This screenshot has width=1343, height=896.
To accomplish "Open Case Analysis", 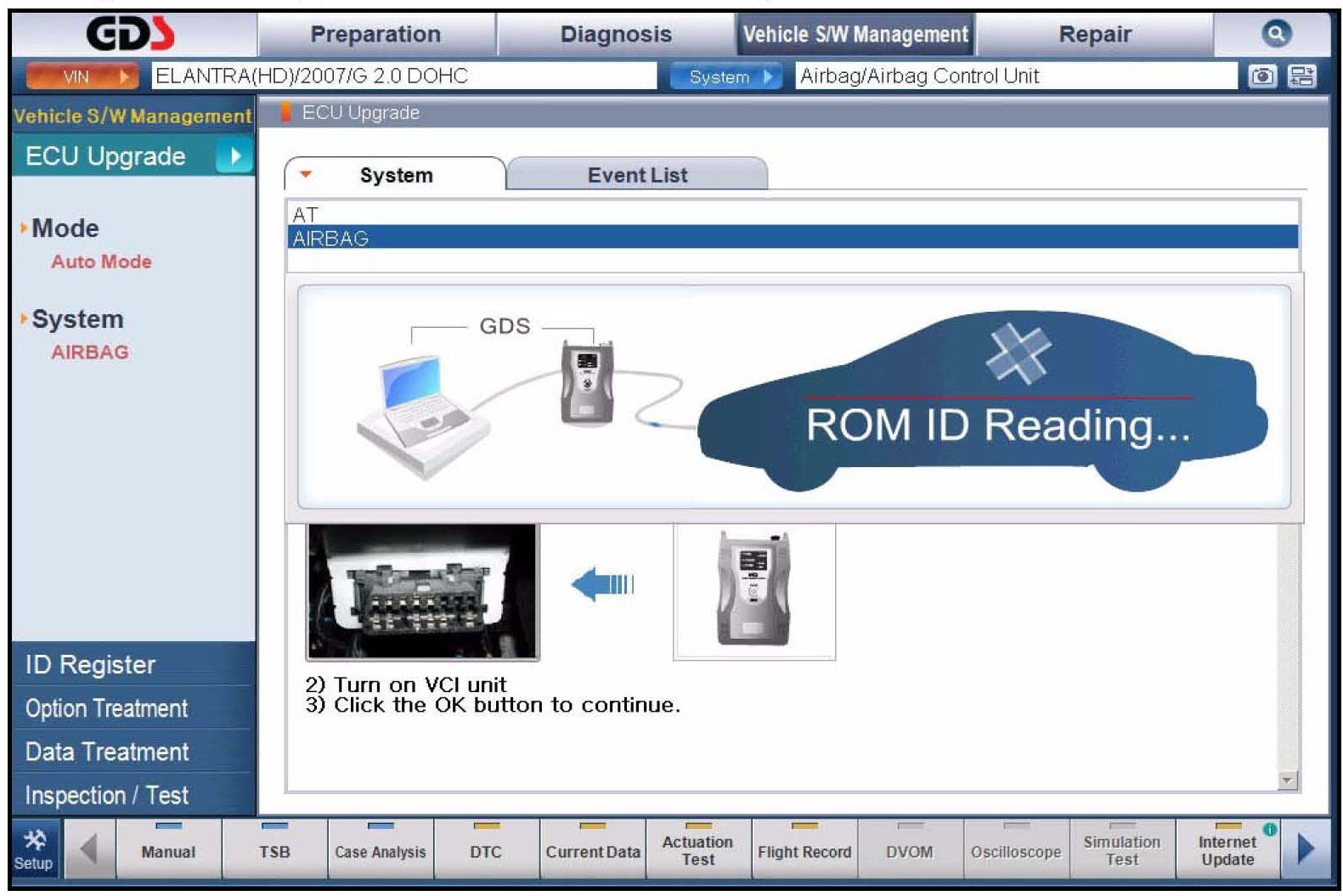I will tap(381, 849).
